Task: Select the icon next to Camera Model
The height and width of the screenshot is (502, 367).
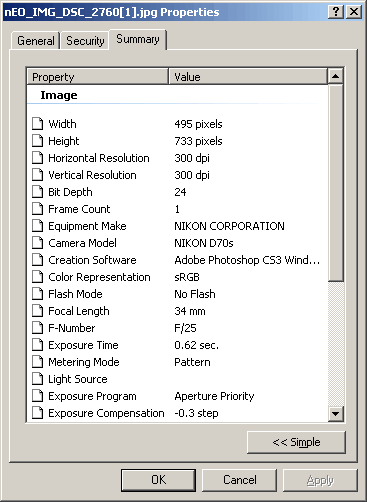Action: coord(38,243)
